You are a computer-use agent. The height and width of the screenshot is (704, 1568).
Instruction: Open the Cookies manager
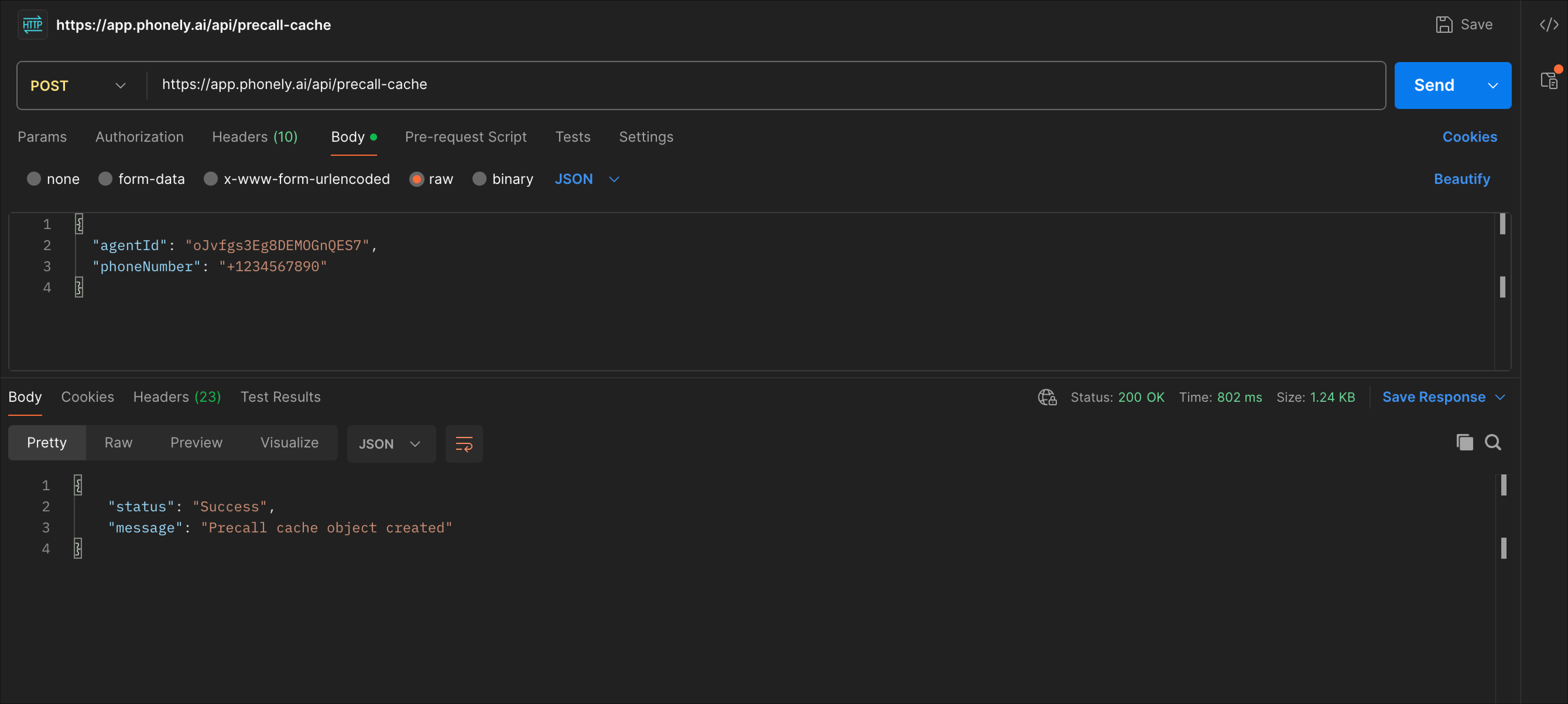click(x=1470, y=137)
